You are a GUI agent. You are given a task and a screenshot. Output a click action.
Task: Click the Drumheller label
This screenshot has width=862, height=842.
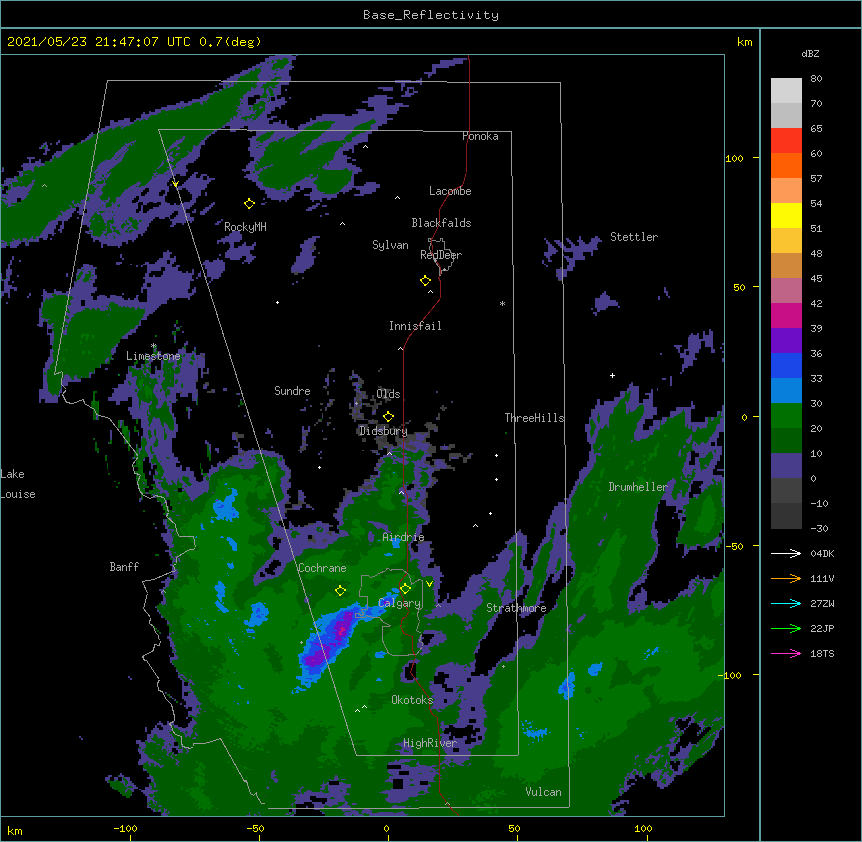click(638, 487)
